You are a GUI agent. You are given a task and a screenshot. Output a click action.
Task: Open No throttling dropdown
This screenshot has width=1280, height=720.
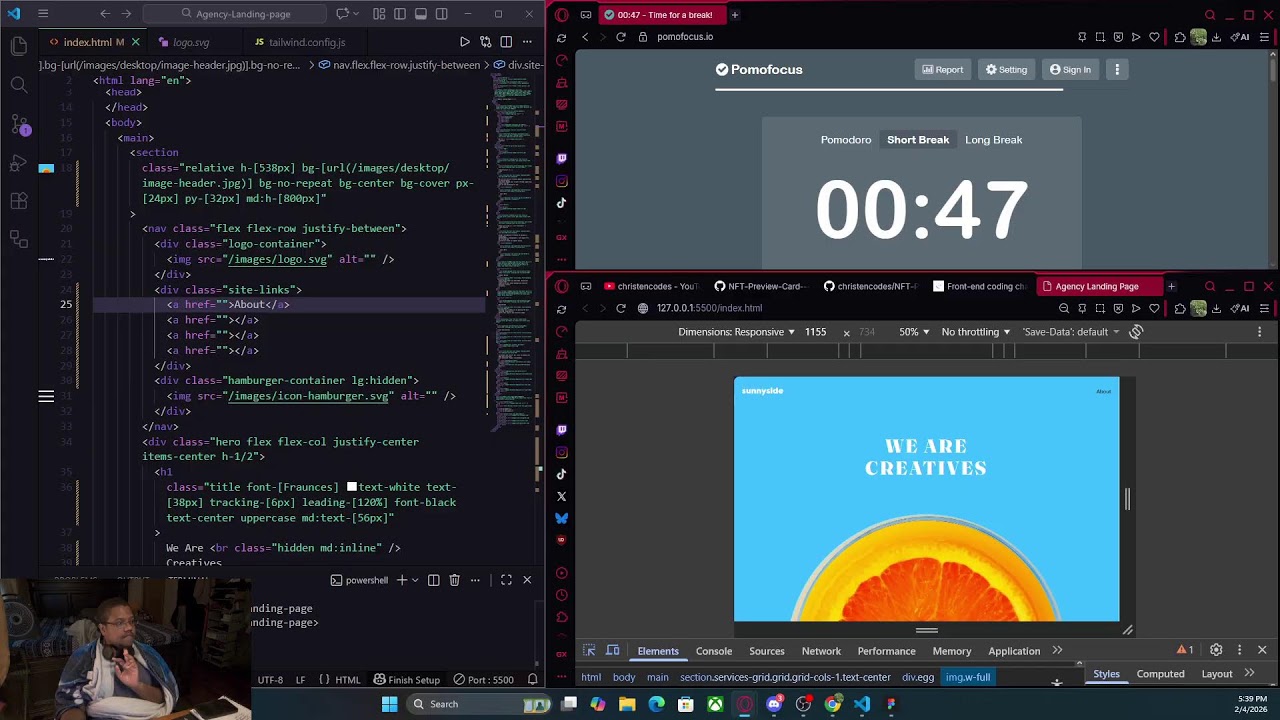click(x=975, y=332)
